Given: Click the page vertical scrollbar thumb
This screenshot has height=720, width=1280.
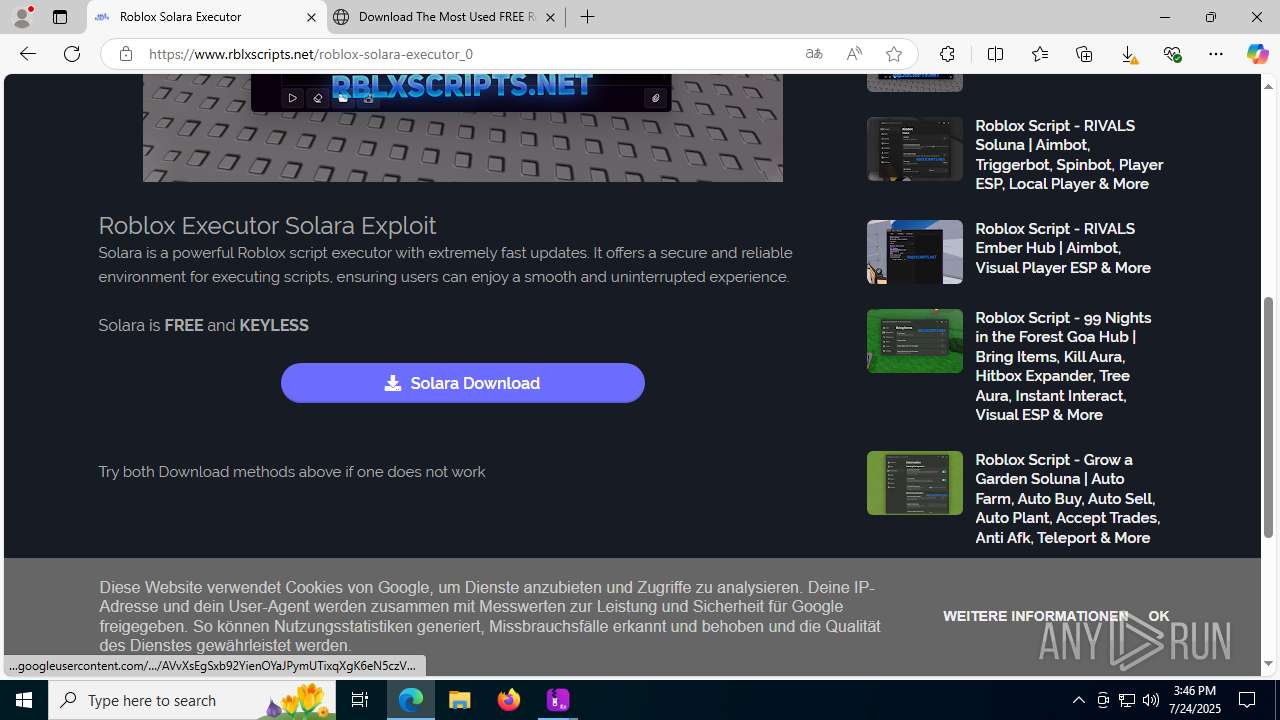Looking at the screenshot, I should (1269, 418).
